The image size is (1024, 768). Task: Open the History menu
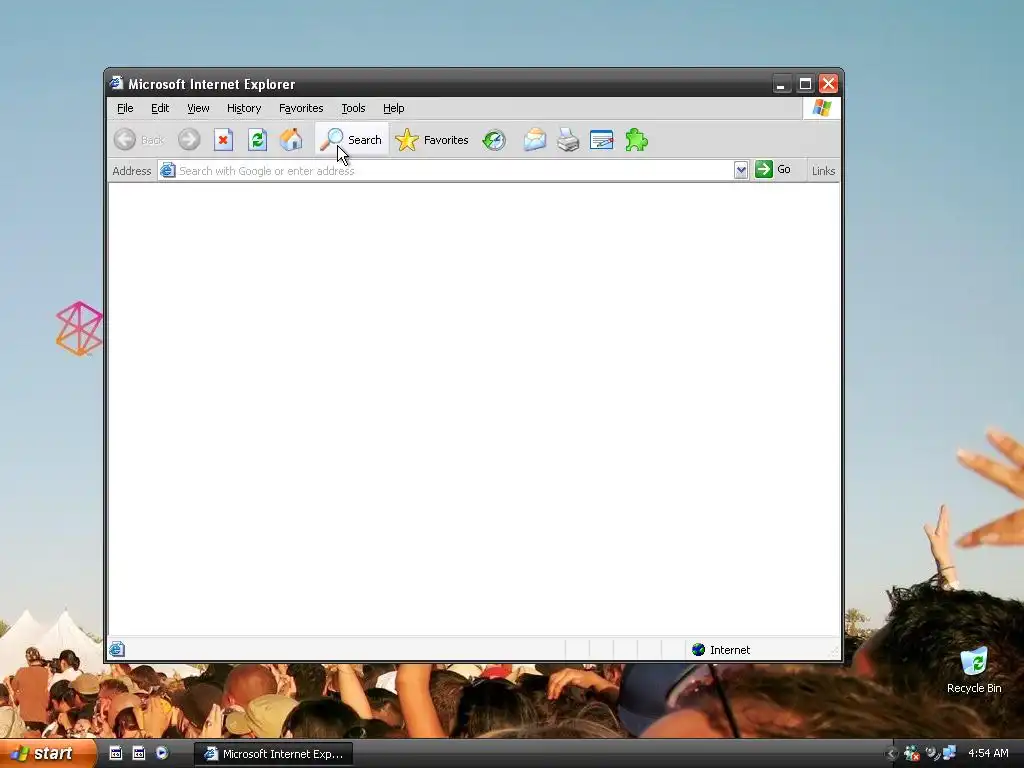pos(244,108)
